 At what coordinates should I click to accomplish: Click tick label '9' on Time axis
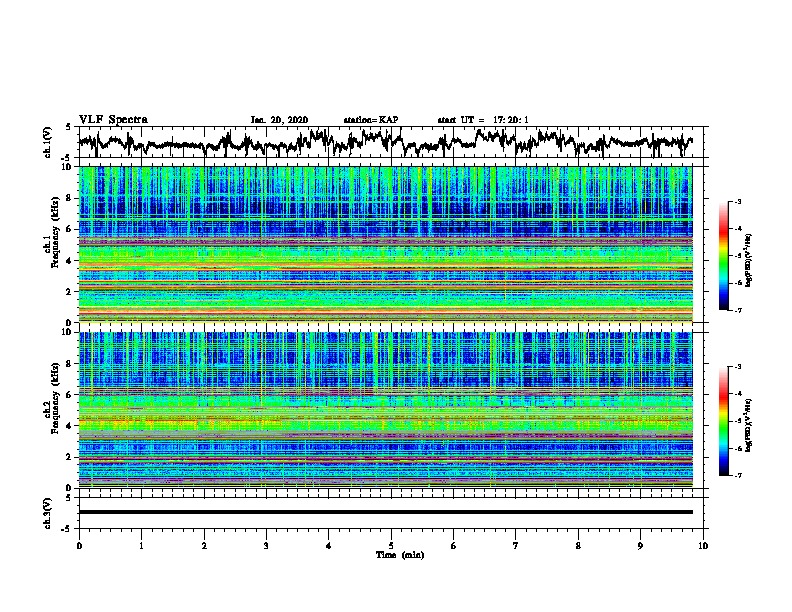click(x=640, y=545)
